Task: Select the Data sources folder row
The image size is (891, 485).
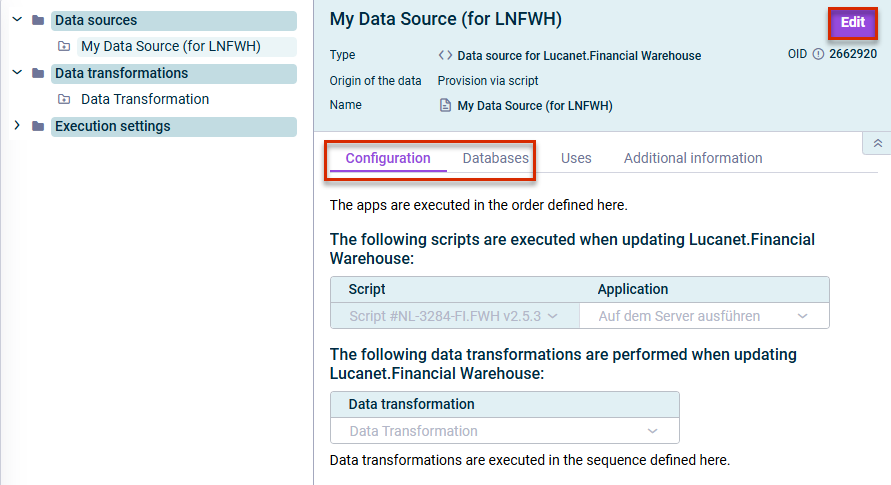Action: pyautogui.click(x=174, y=20)
